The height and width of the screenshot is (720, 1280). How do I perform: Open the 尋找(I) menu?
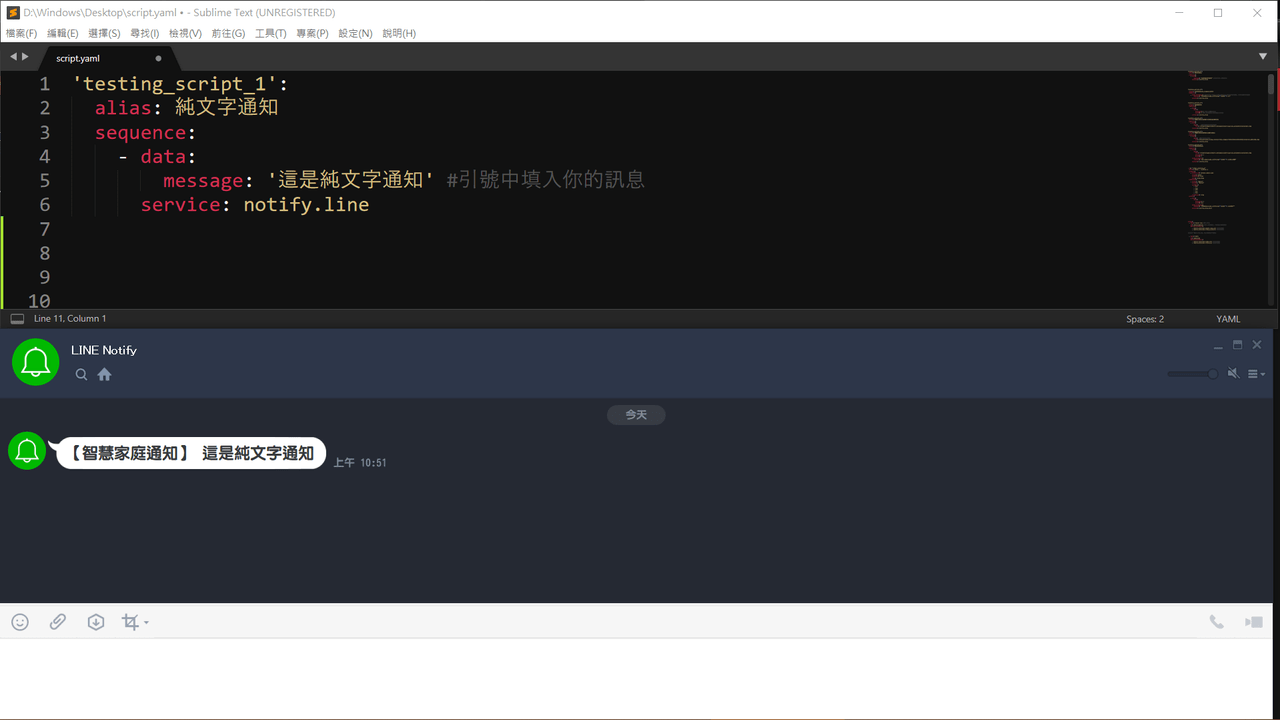pyautogui.click(x=144, y=33)
